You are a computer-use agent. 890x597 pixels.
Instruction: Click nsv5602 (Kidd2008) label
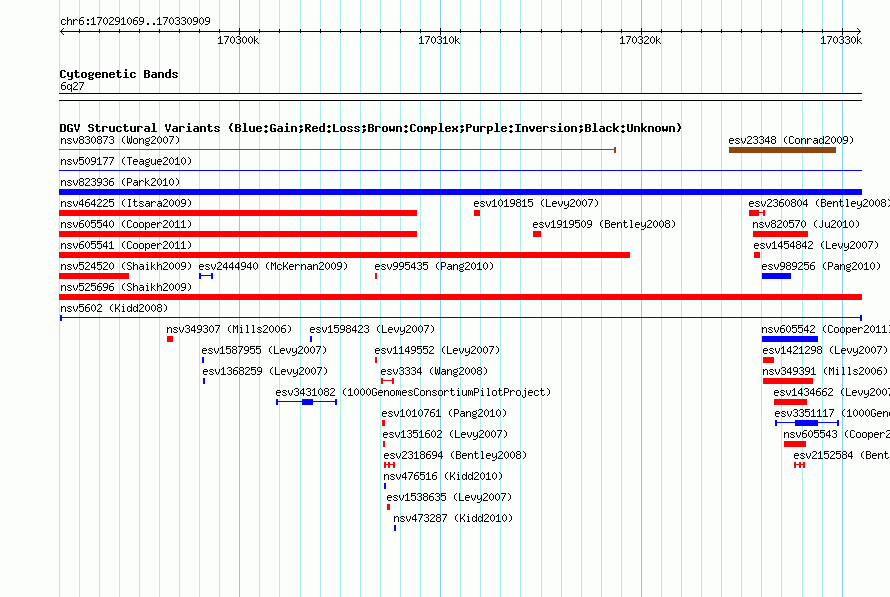point(114,308)
